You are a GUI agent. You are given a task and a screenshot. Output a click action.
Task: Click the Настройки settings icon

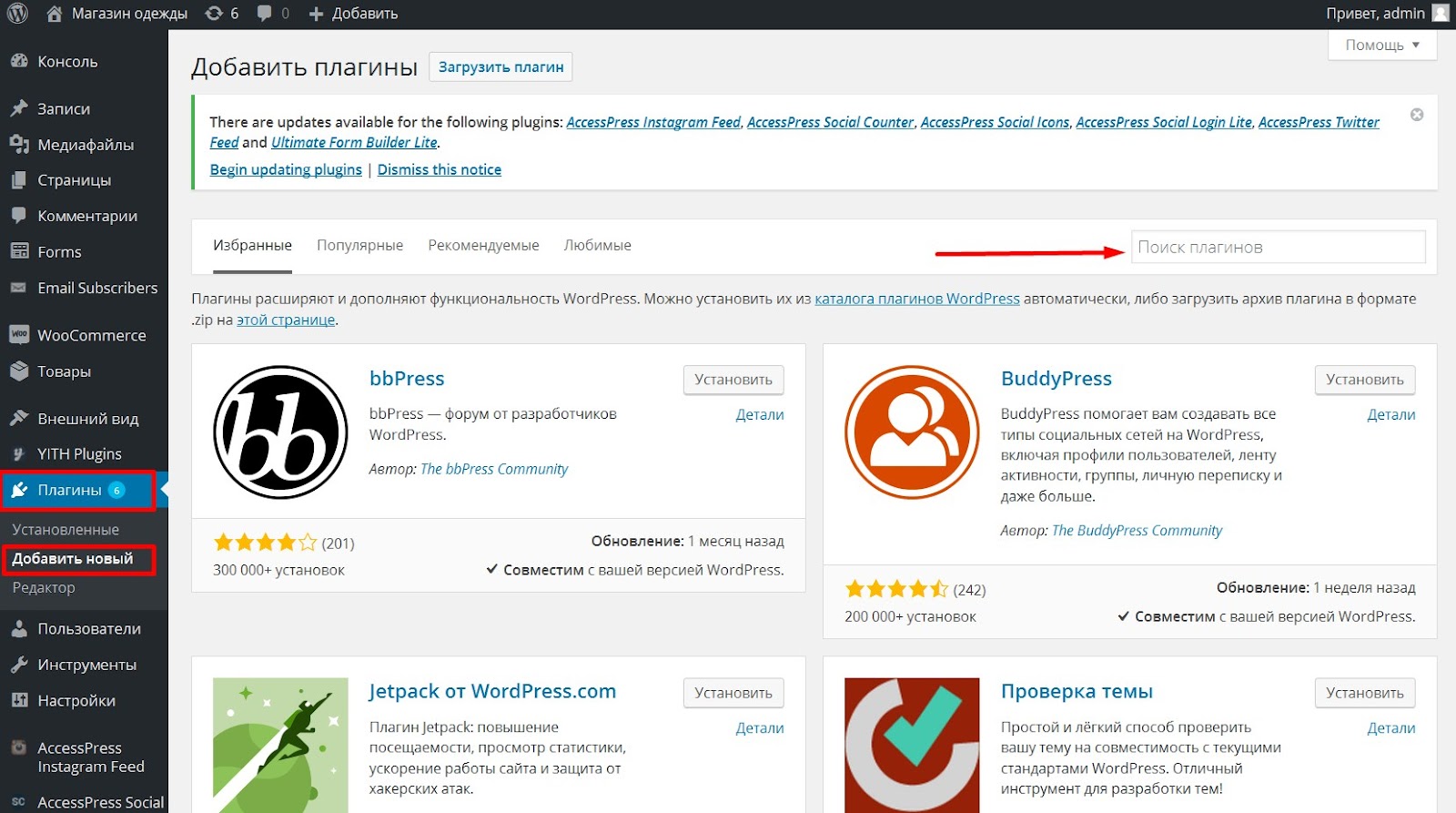(x=19, y=700)
